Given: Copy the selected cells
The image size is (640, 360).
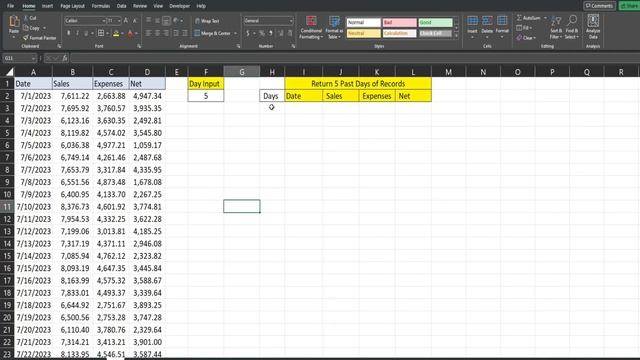Looking at the screenshot, I should [32, 28].
